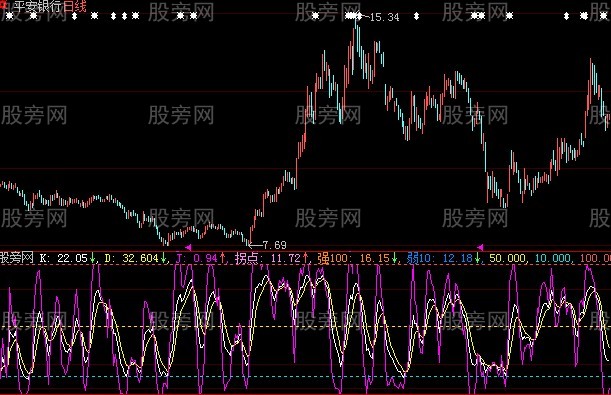Screen dimensions: 611x395
Task: Click the lone white signal marker right of 15.34
Action: pos(417,16)
